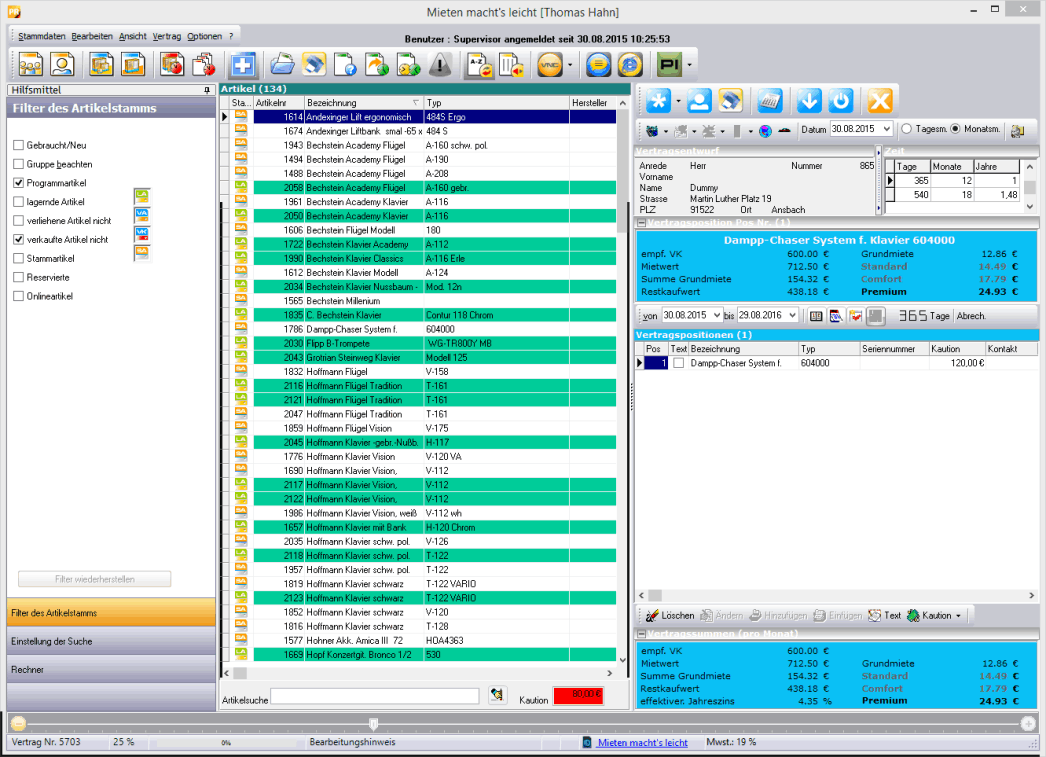The width and height of the screenshot is (1046, 757).
Task: Click the calculator icon in contract toolbar
Action: coord(769,101)
